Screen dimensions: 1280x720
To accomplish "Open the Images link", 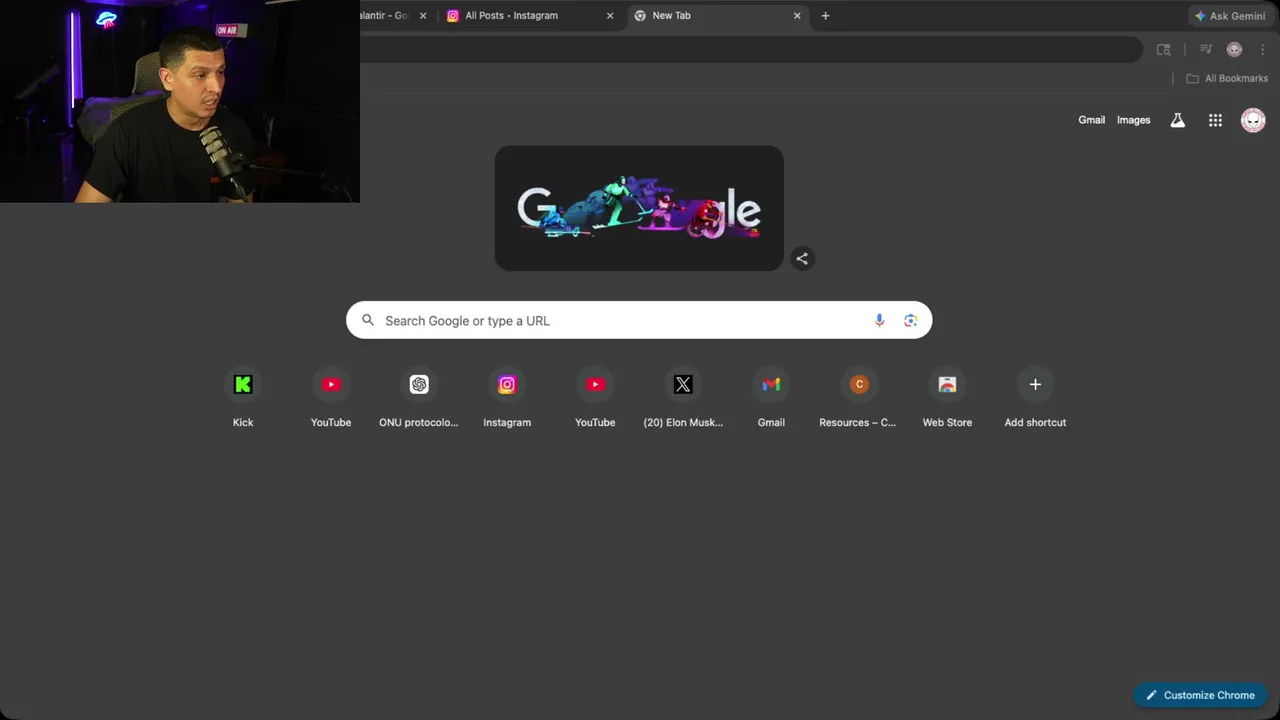I will coord(1133,120).
